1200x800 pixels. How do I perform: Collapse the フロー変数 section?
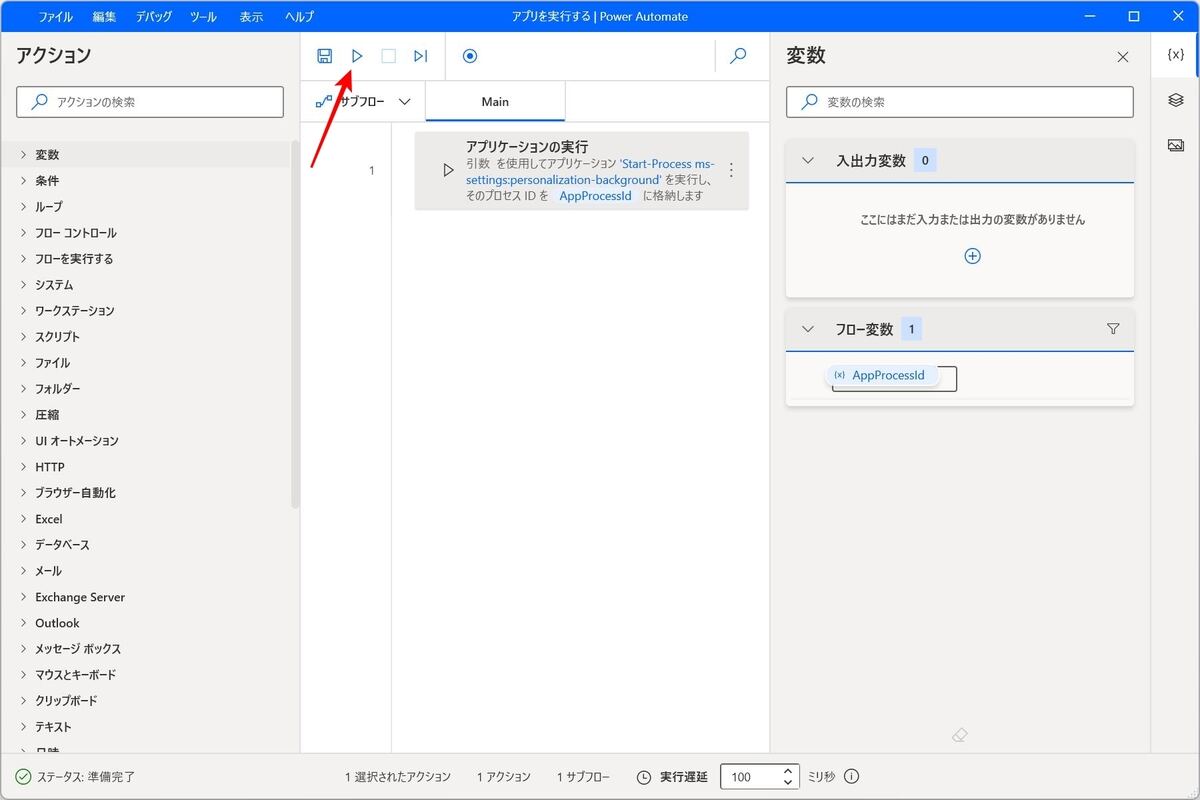[809, 329]
